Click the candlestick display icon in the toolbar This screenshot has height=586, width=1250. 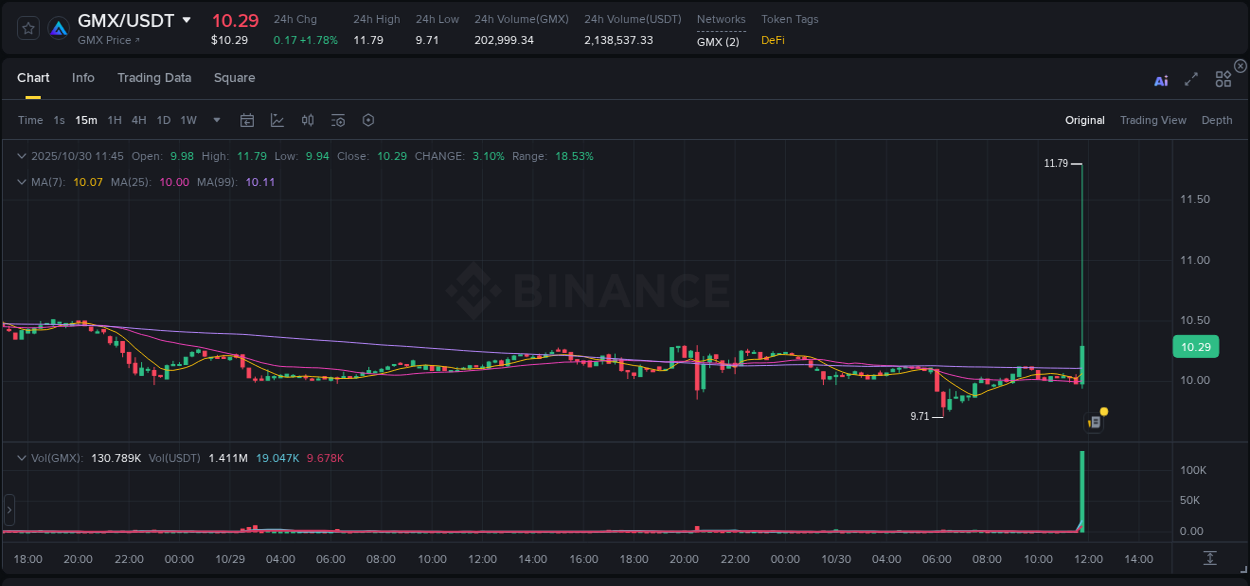coord(307,120)
